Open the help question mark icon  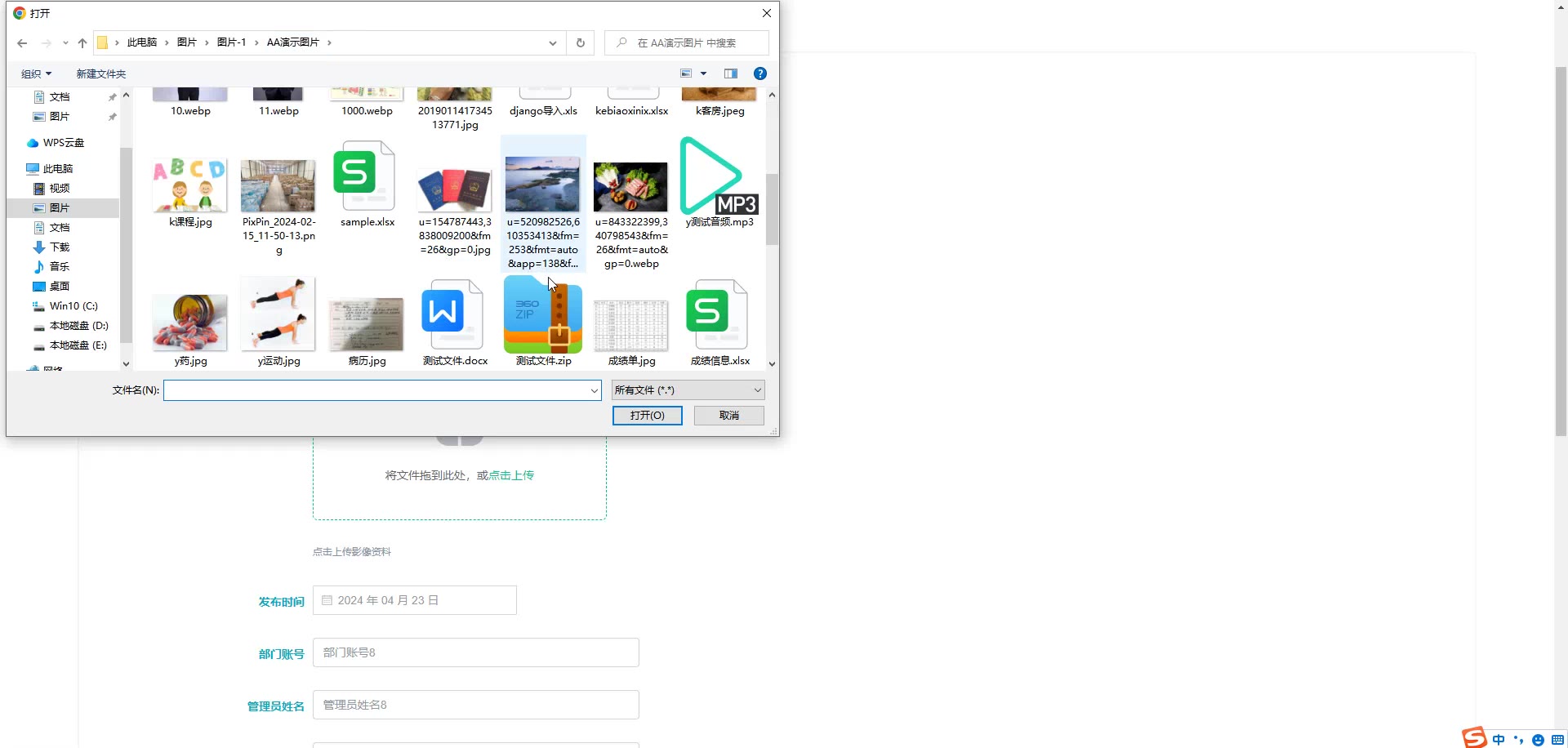(x=760, y=73)
